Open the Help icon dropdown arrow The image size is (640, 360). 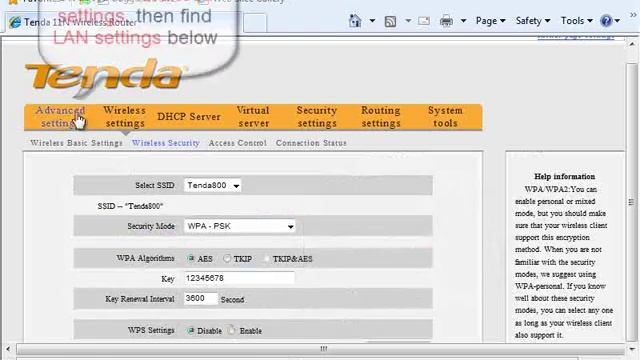[x=617, y=20]
